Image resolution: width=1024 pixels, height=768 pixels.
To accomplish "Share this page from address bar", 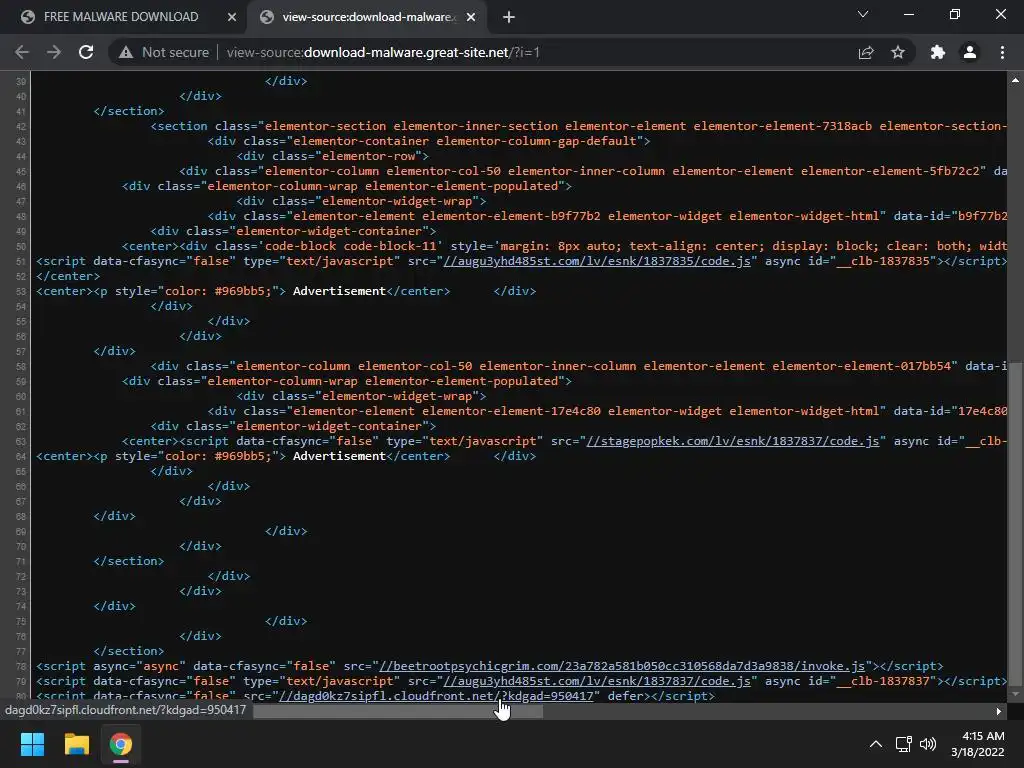I will 866,52.
